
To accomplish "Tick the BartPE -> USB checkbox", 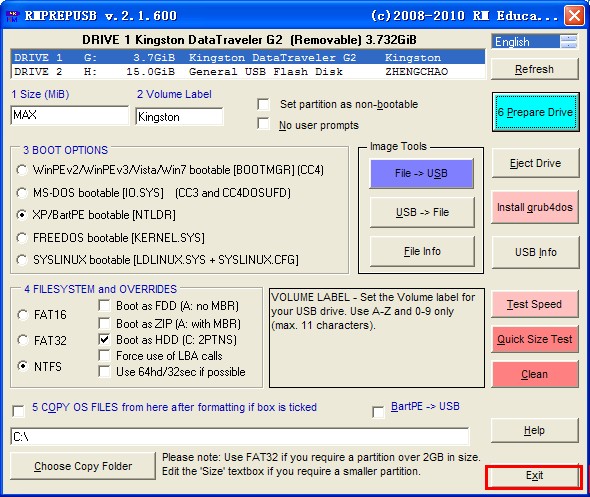I will pyautogui.click(x=378, y=412).
